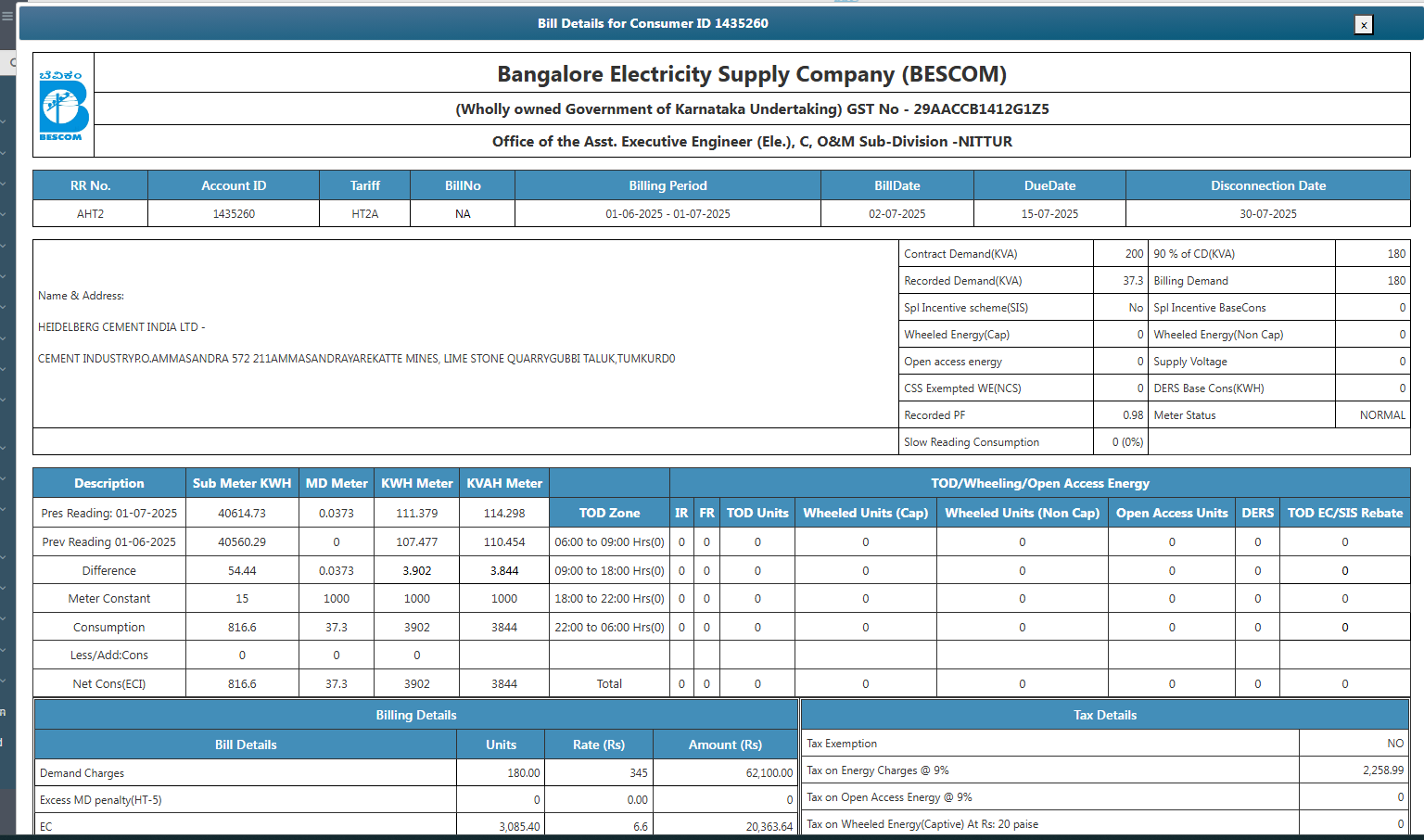Click the Billing Period column header

(x=667, y=185)
